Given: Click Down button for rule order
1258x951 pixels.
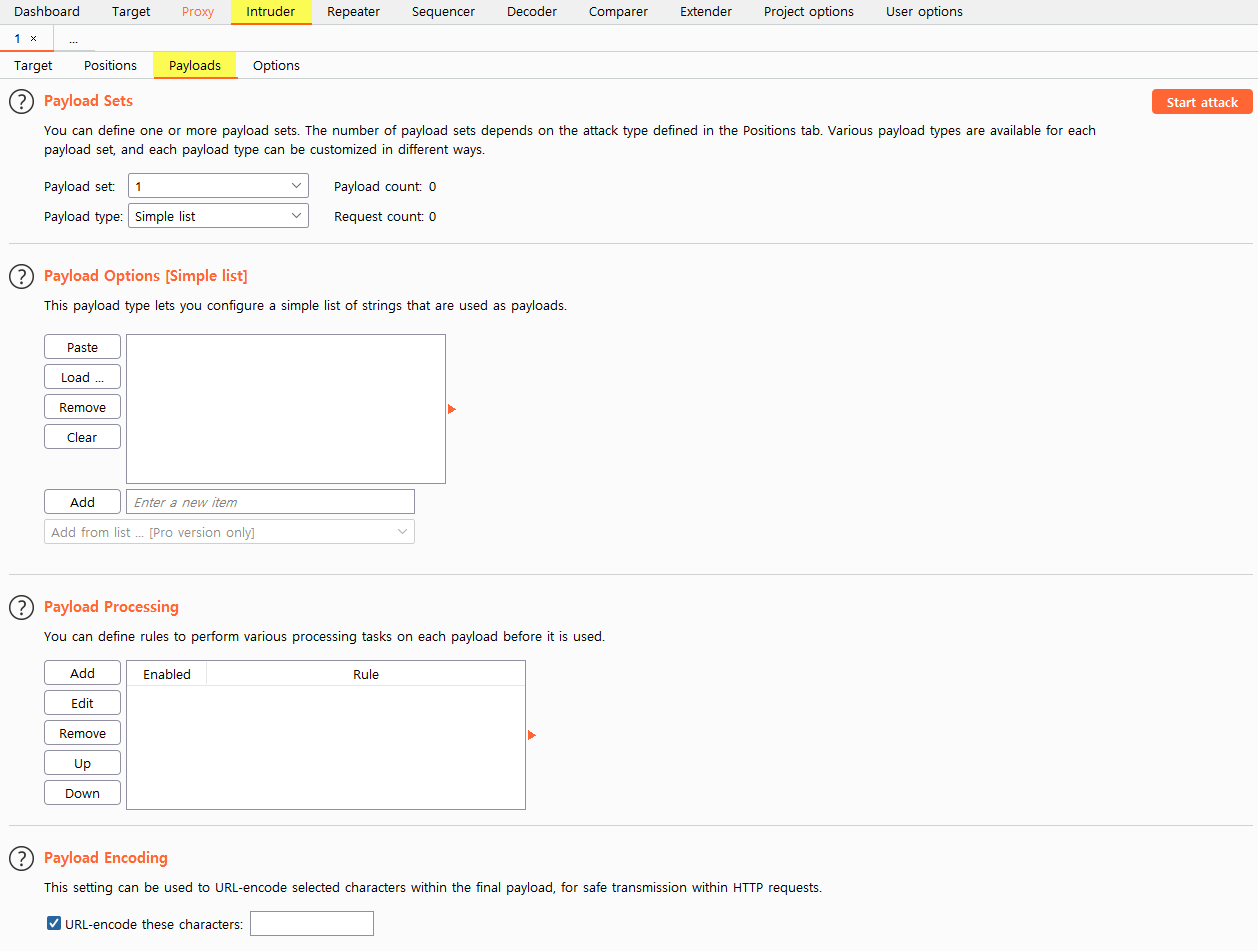Looking at the screenshot, I should (82, 793).
